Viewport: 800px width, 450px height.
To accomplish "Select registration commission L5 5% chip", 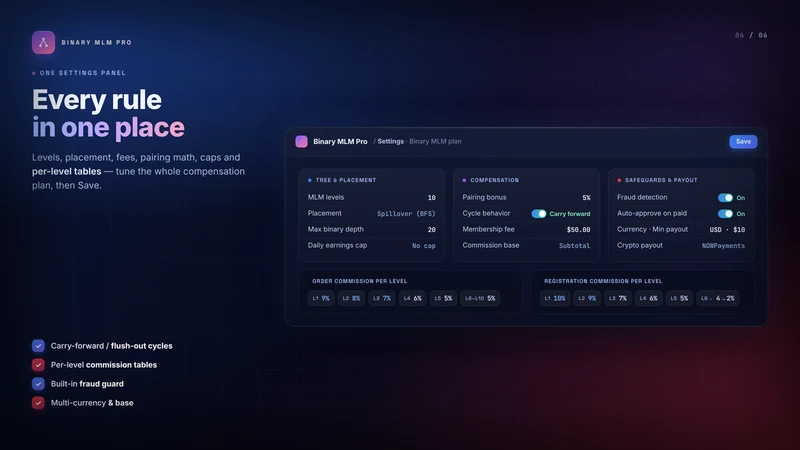I will click(679, 298).
